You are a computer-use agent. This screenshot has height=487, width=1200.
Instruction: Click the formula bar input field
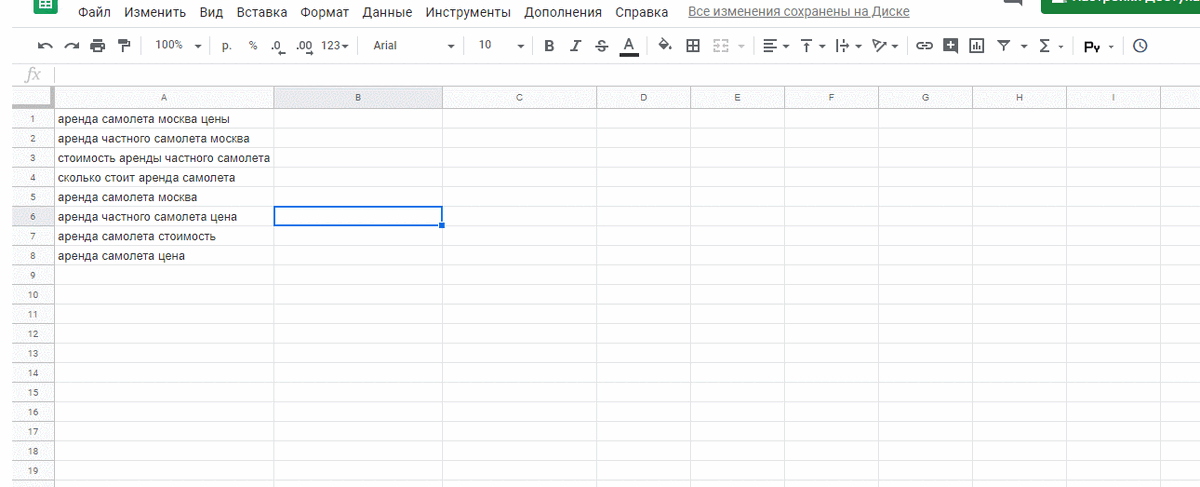pos(626,75)
